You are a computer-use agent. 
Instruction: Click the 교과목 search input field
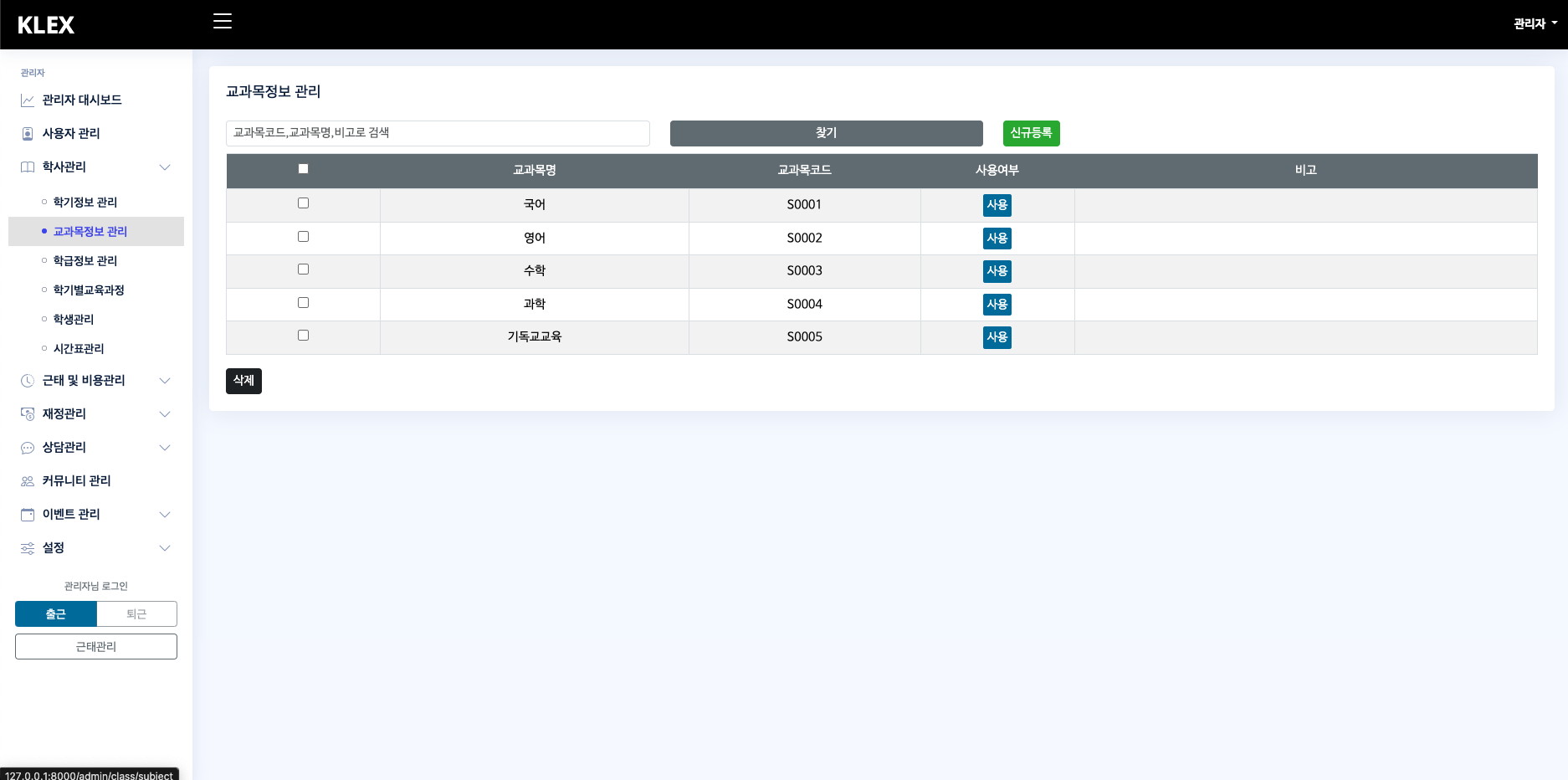[438, 133]
